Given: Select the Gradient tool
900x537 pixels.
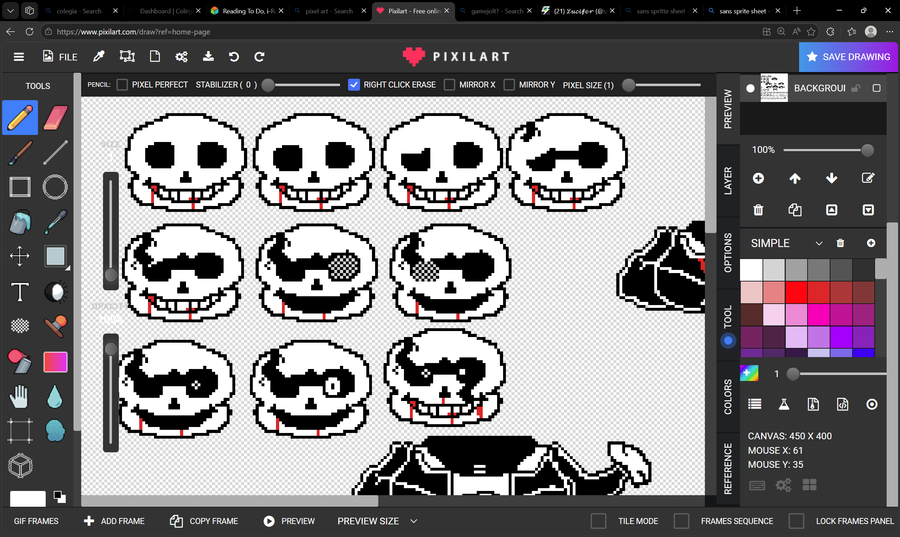Looking at the screenshot, I should (x=55, y=362).
